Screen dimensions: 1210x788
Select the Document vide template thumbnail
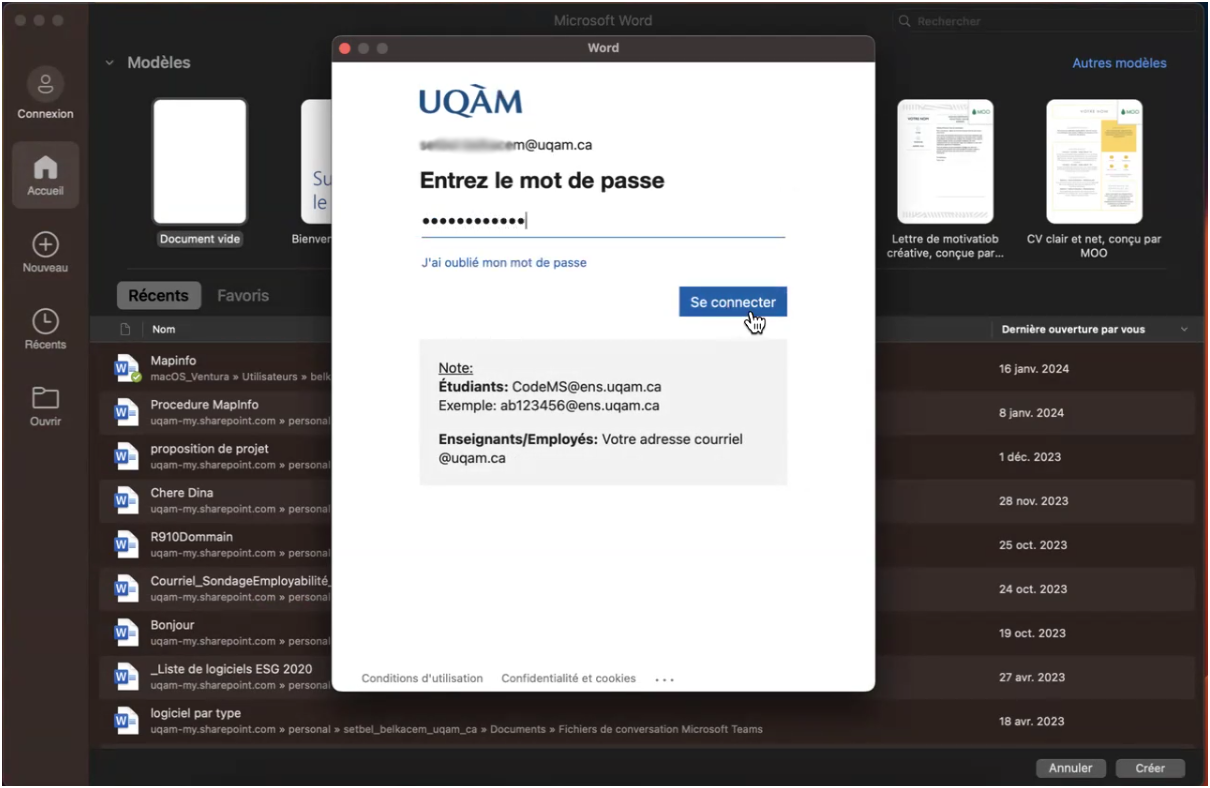[200, 161]
